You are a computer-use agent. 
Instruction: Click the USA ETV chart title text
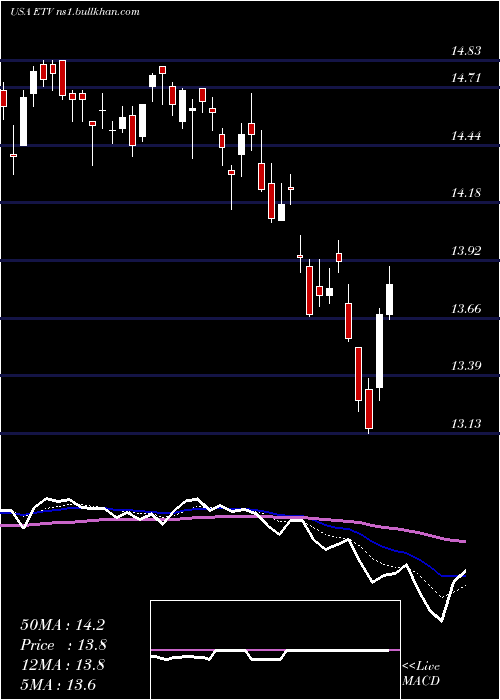coord(75,12)
